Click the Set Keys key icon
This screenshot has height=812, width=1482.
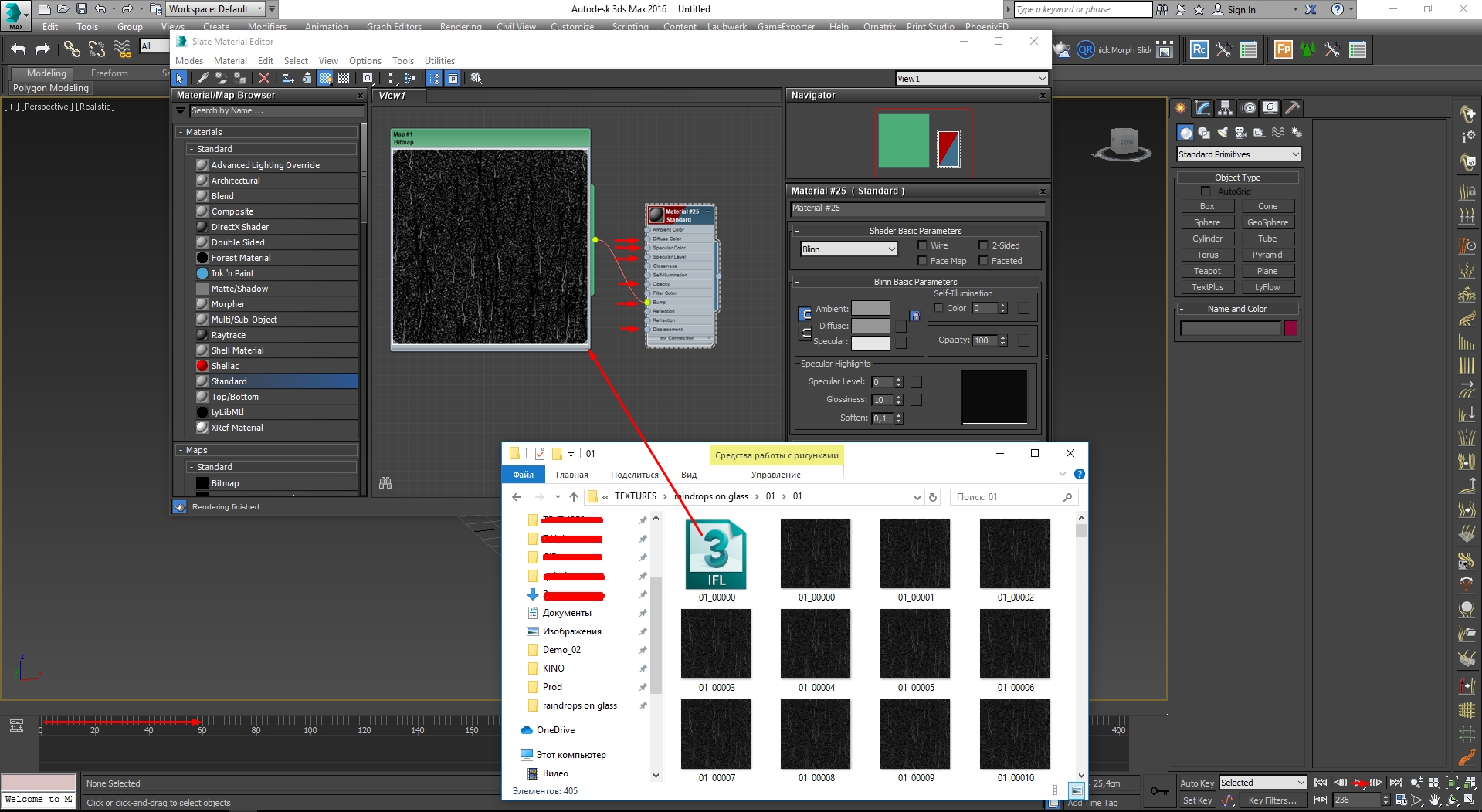(1159, 790)
